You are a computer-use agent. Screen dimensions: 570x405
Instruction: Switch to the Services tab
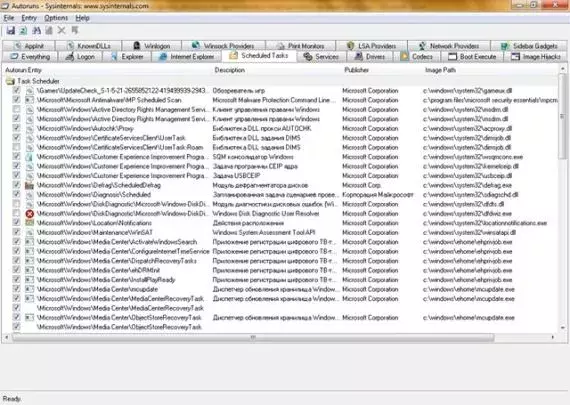click(321, 57)
